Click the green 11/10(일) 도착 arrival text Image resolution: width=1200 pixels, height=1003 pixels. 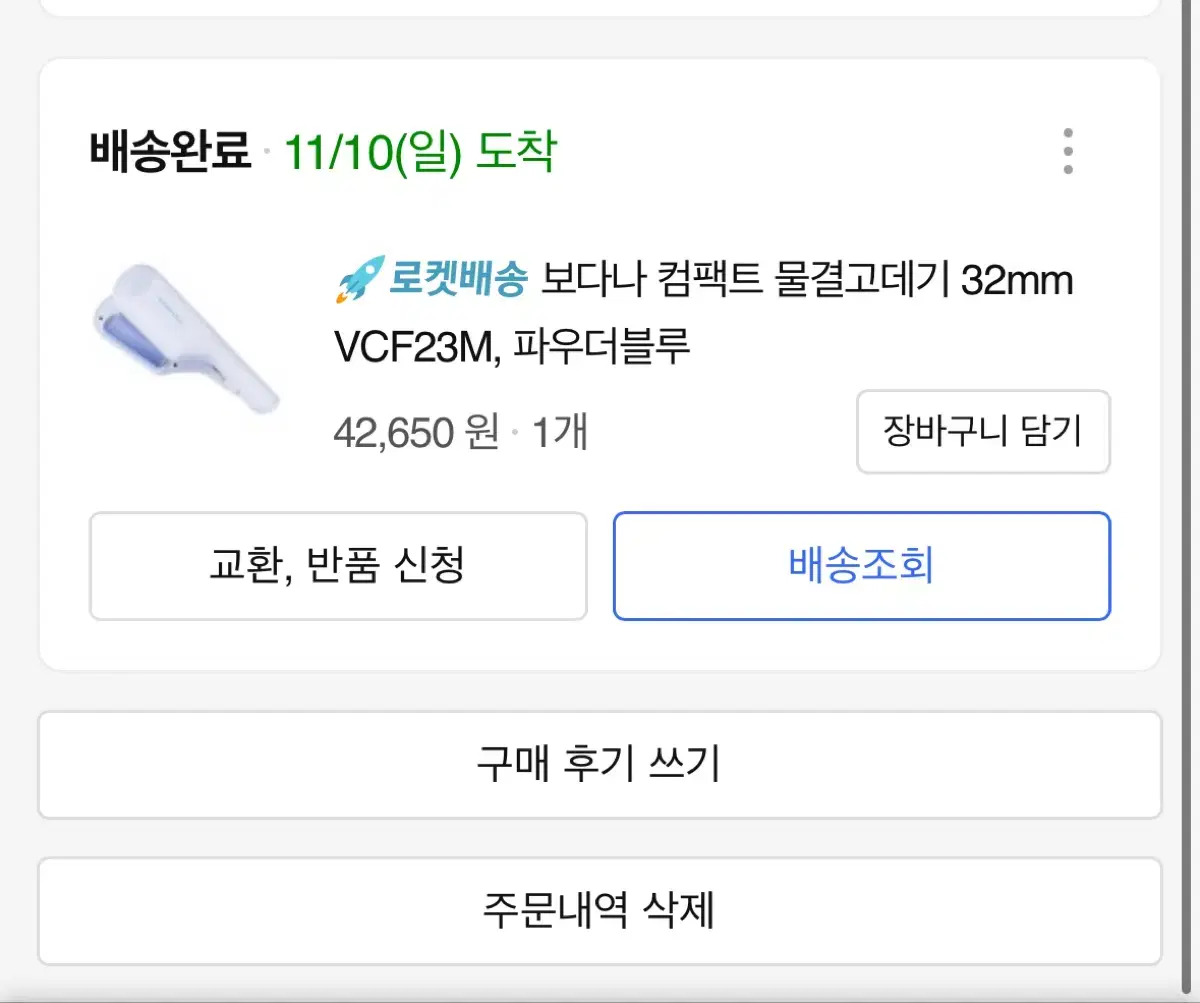421,153
